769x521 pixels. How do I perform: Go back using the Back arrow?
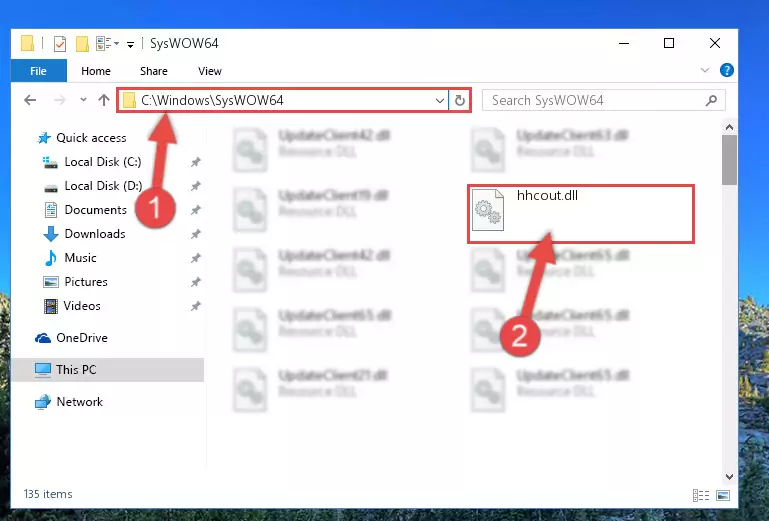(30, 100)
